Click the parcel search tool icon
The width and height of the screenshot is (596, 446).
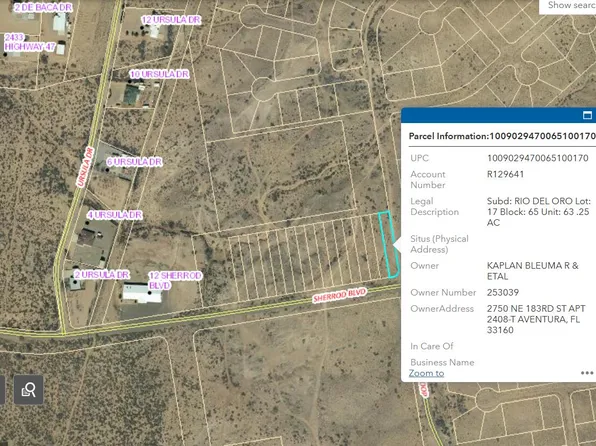coord(29,389)
